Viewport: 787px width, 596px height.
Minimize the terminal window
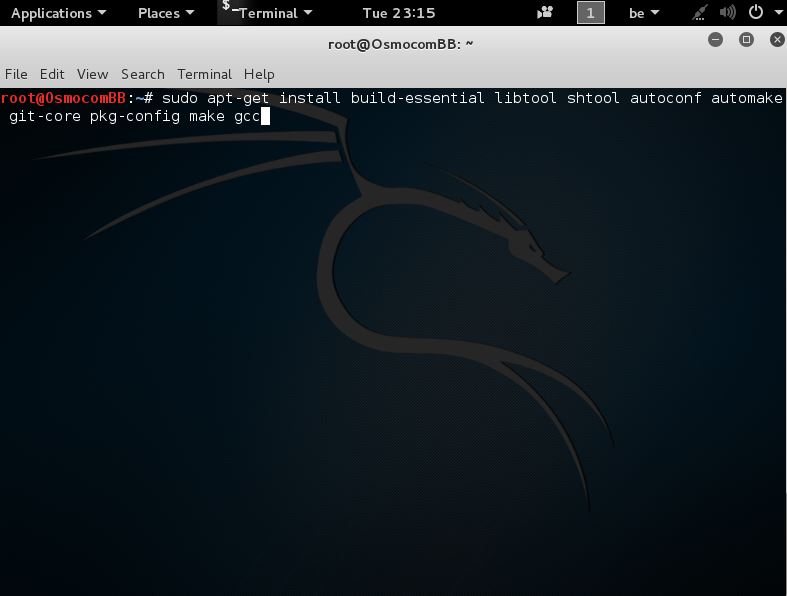click(715, 39)
